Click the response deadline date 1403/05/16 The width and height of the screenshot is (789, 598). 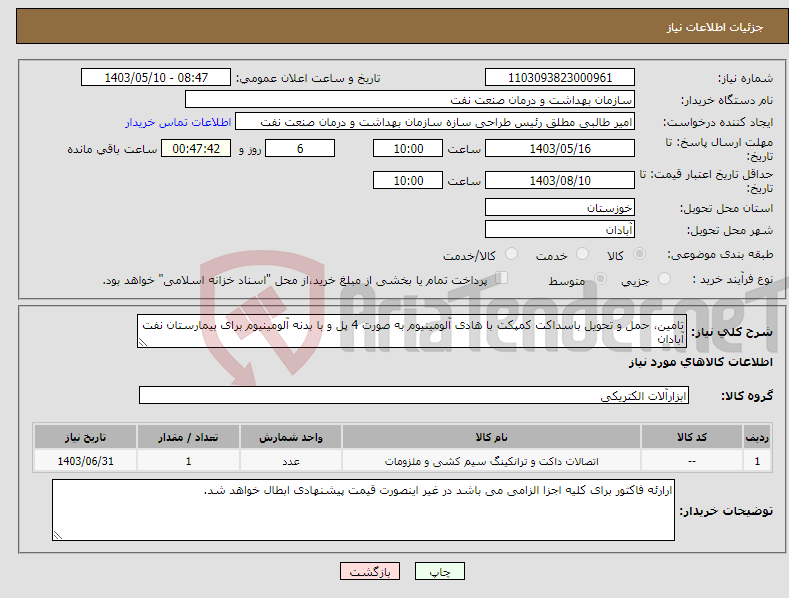pyautogui.click(x=560, y=148)
